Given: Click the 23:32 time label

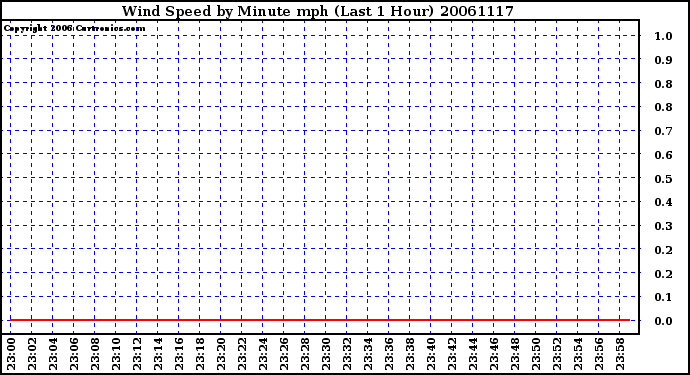Looking at the screenshot, I should point(347,354).
